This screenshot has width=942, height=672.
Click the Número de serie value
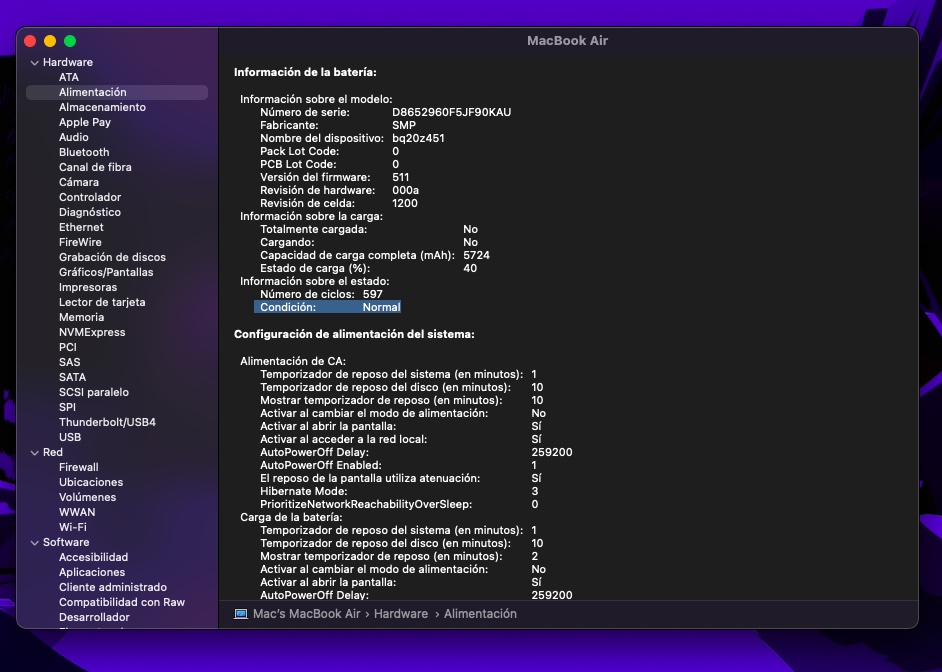[x=451, y=112]
